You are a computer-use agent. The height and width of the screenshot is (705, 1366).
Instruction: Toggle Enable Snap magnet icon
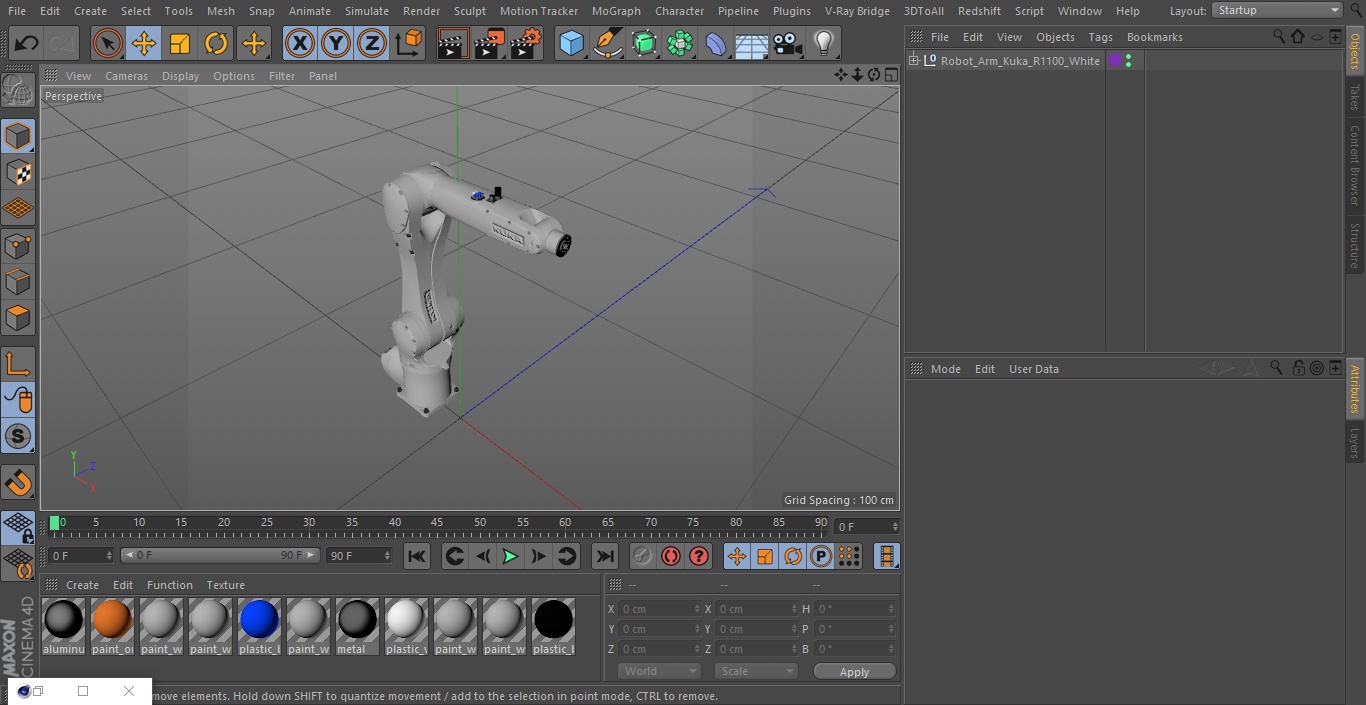(18, 483)
